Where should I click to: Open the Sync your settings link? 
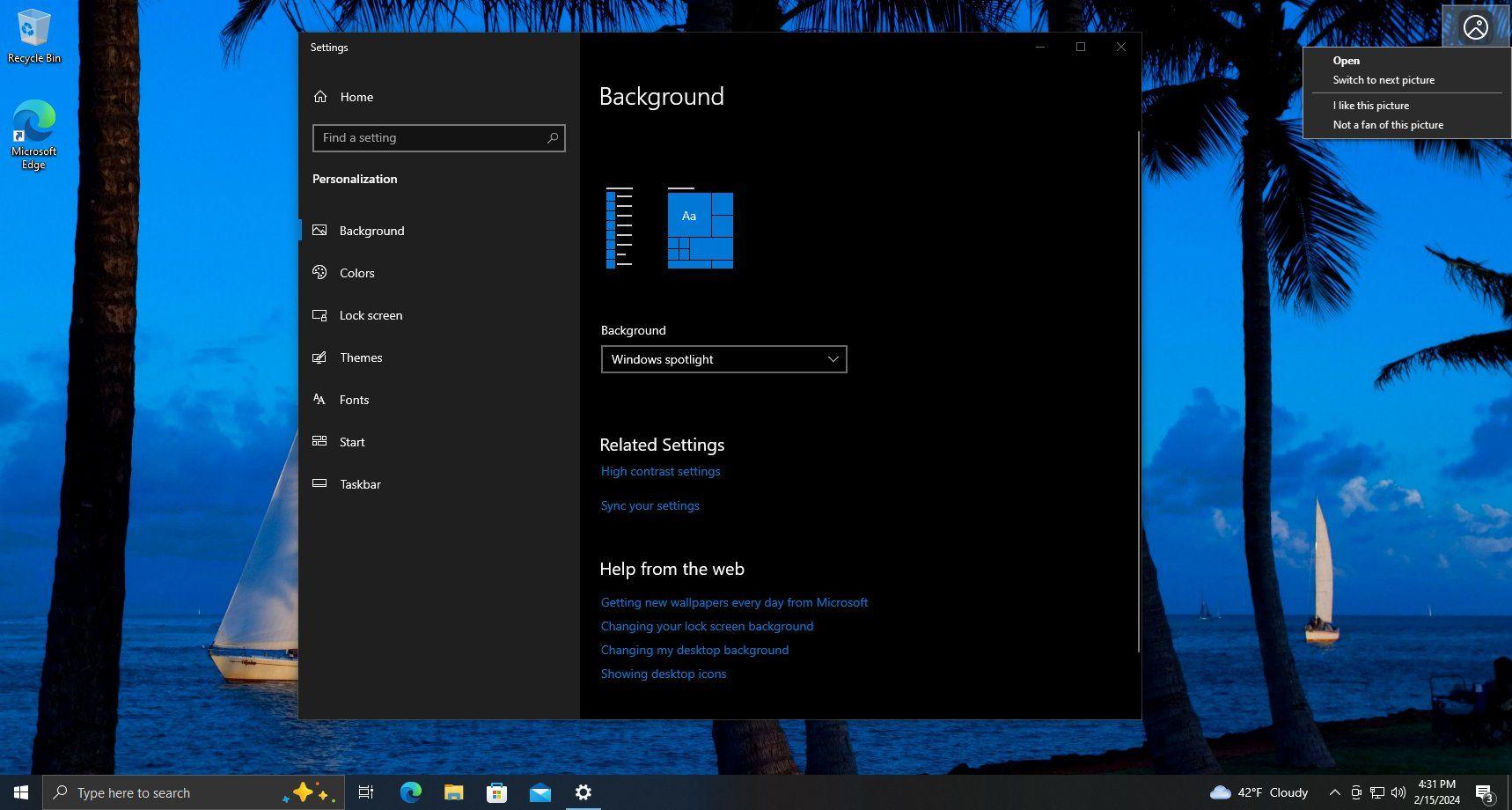[650, 505]
